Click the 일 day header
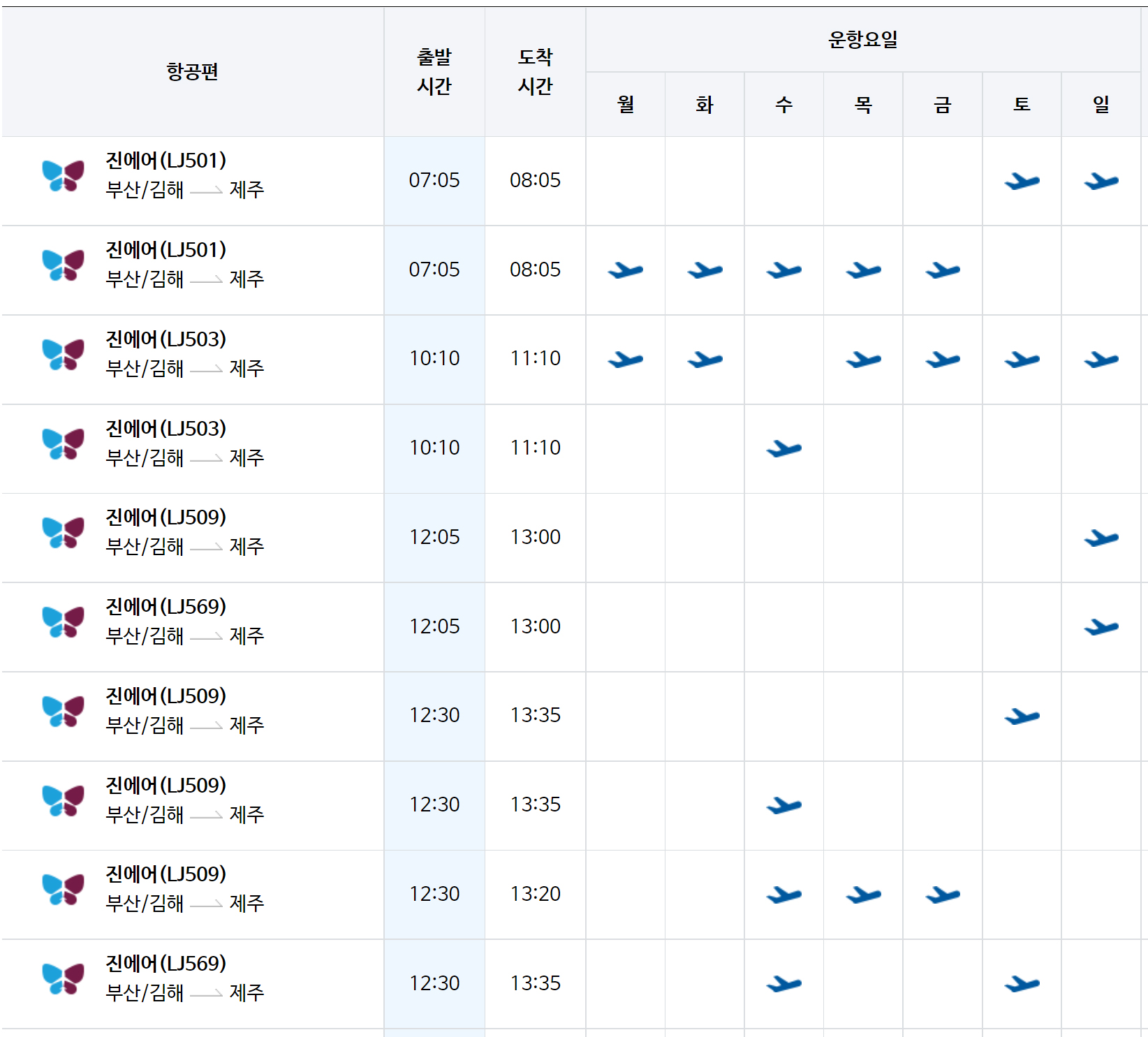This screenshot has width=1148, height=1037. click(1101, 104)
